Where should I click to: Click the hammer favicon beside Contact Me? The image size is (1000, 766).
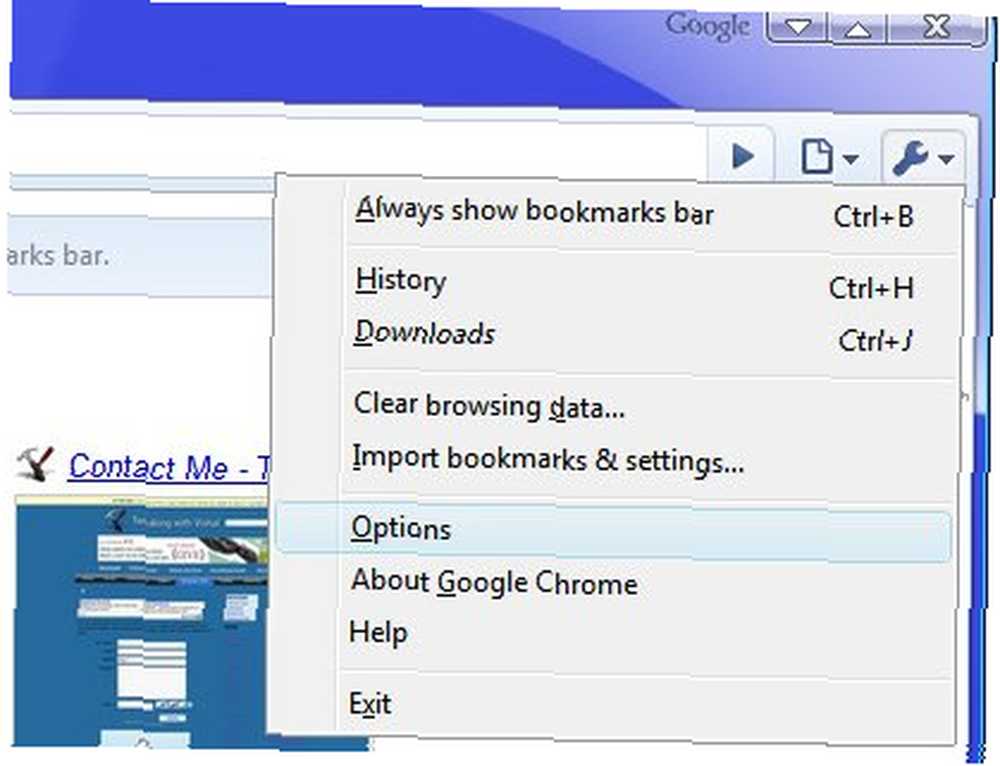click(x=36, y=464)
